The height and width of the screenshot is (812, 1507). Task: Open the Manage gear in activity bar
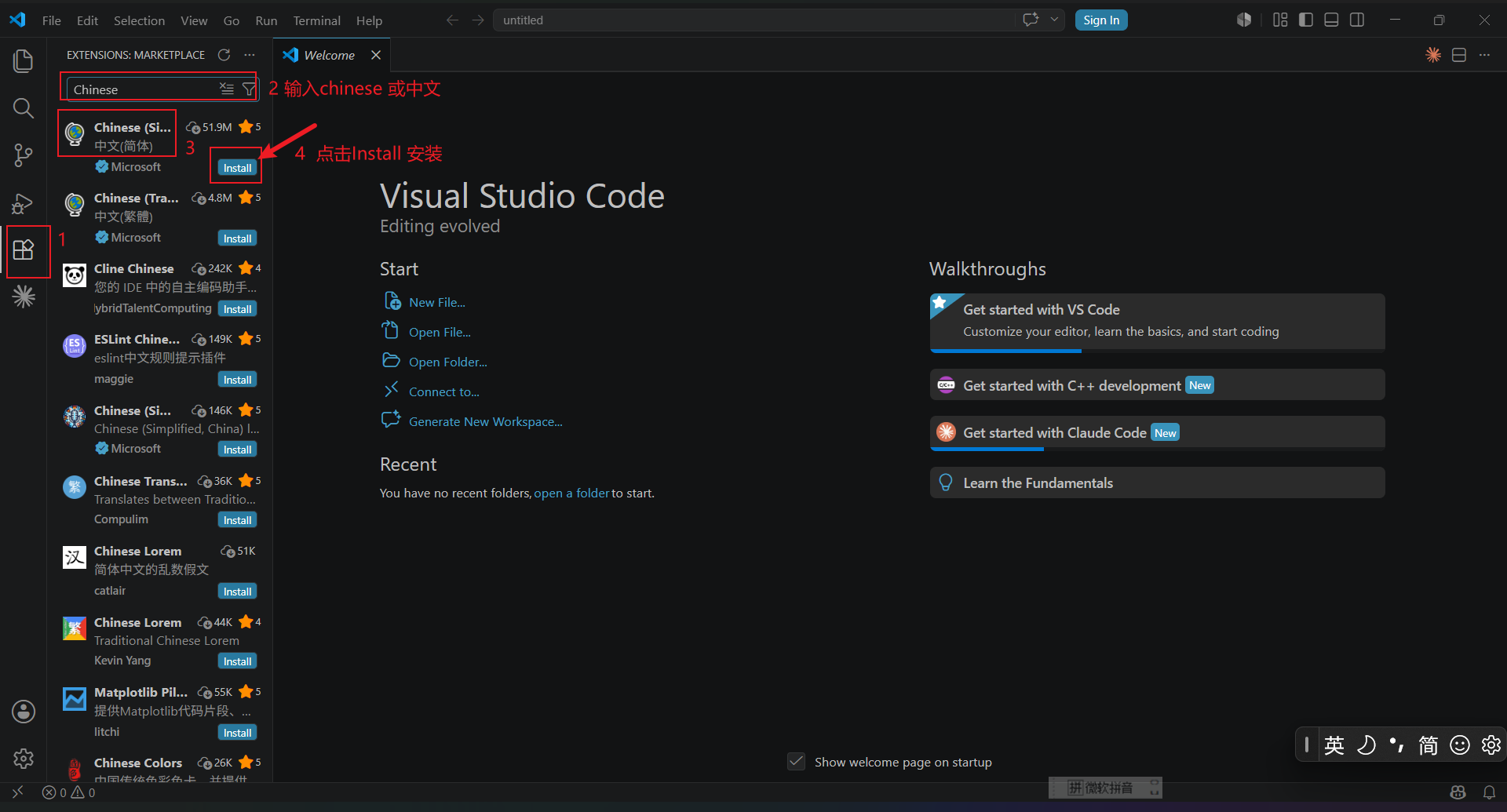coord(24,759)
